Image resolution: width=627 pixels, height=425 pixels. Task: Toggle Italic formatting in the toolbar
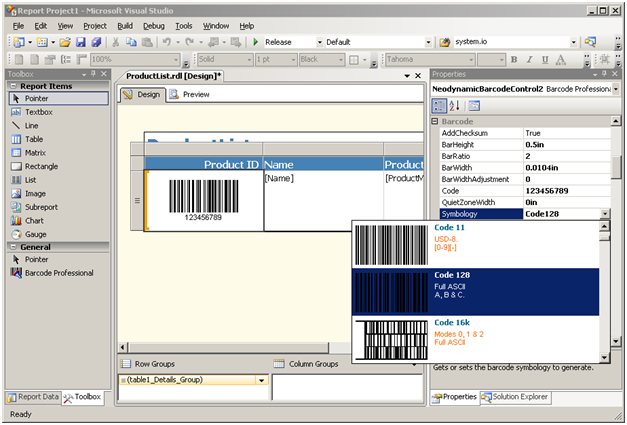click(529, 60)
